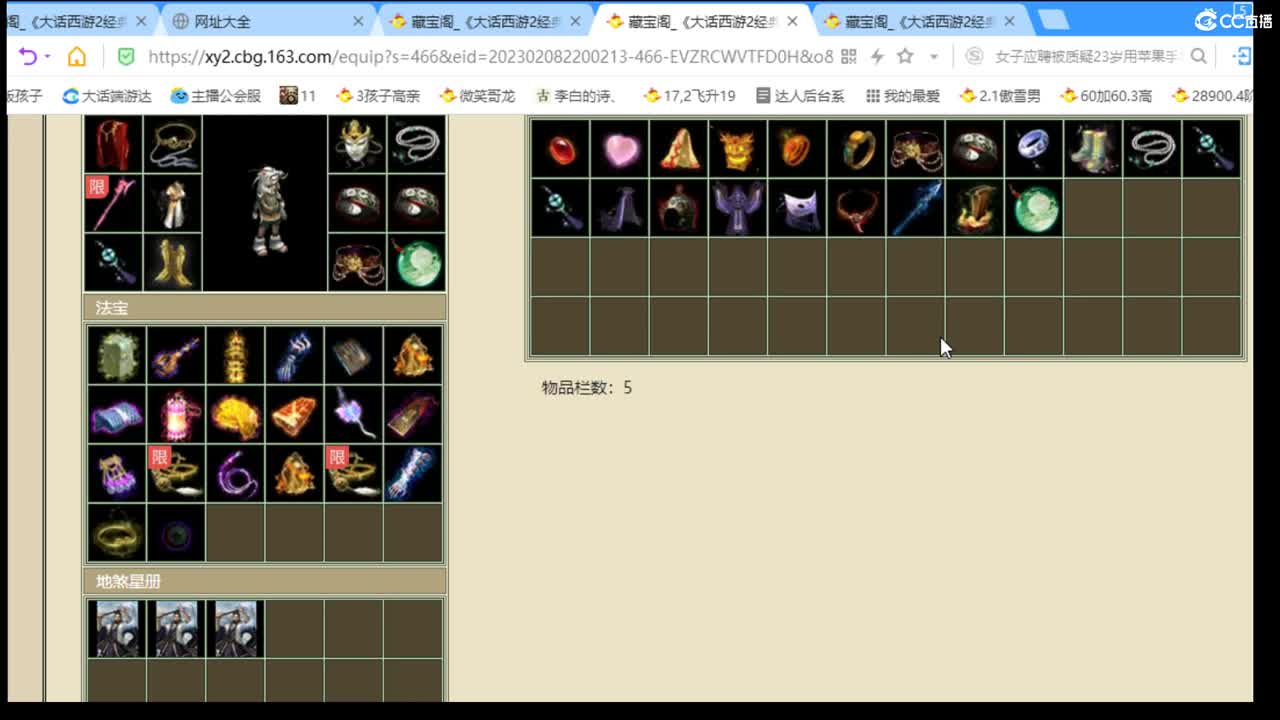This screenshot has height=720, width=1280.
Task: Select the red pendant necklace in inventory
Action: pos(857,208)
